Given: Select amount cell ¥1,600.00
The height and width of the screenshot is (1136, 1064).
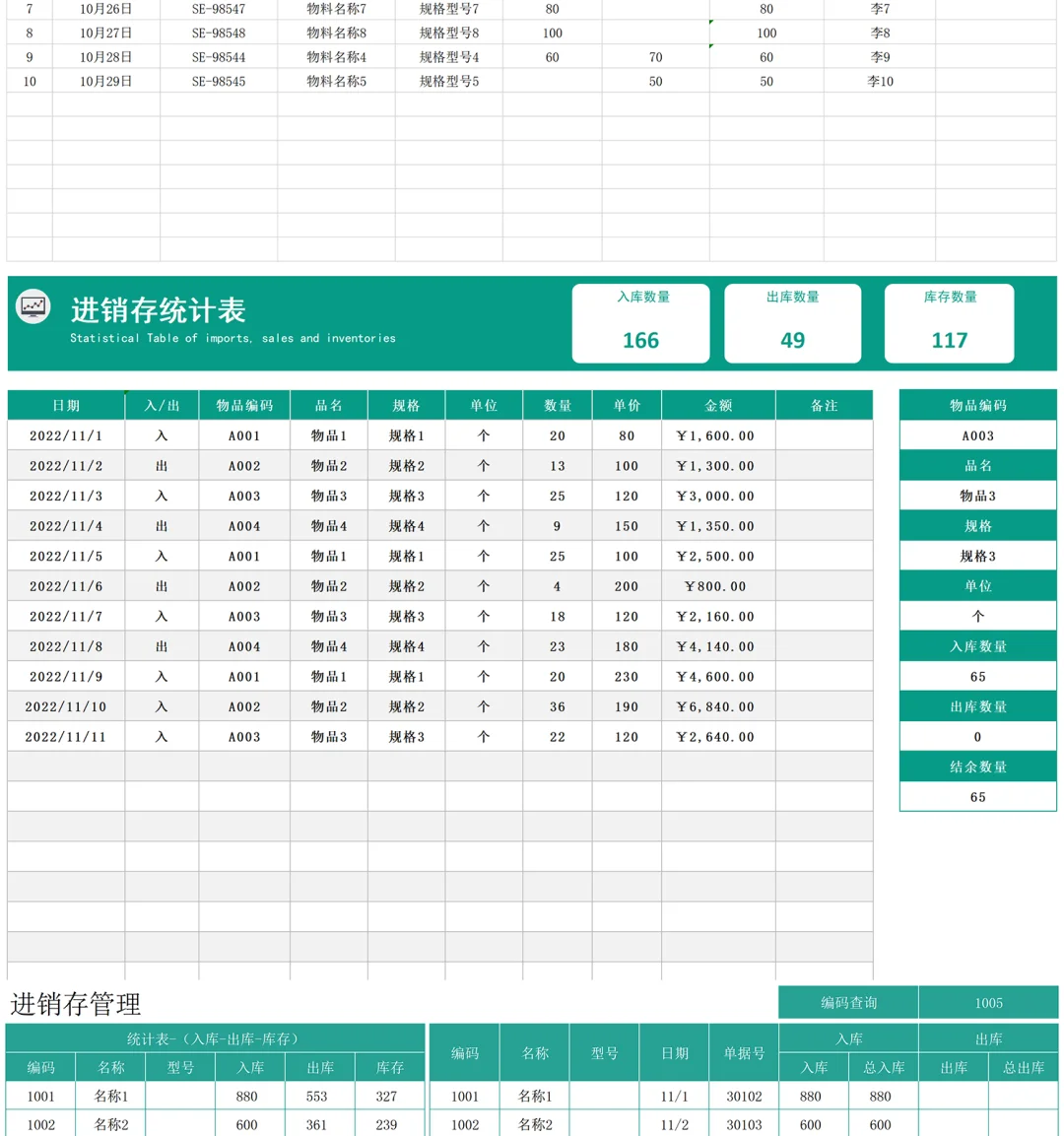Looking at the screenshot, I should click(718, 435).
